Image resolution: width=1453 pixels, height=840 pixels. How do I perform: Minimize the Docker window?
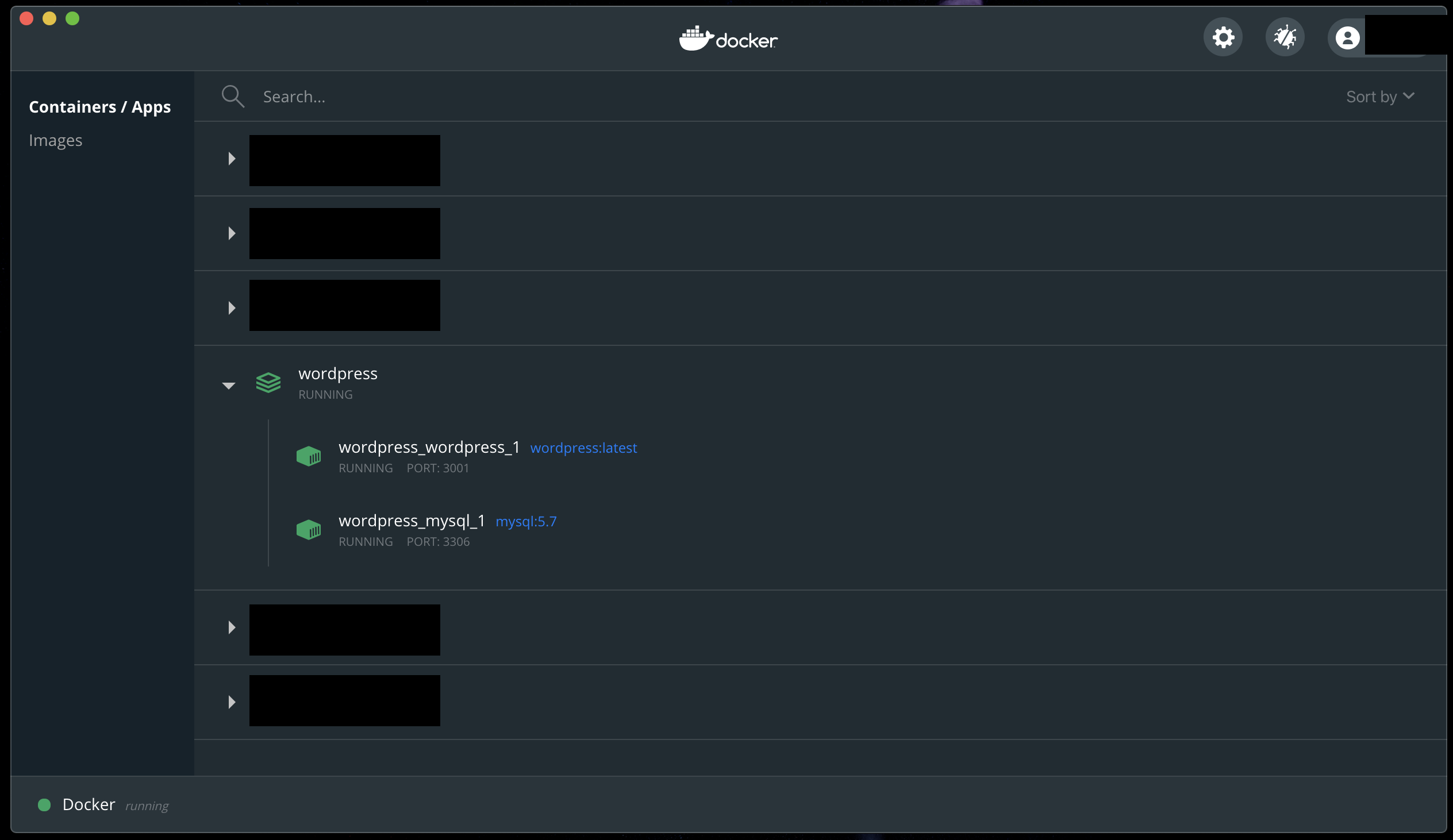pyautogui.click(x=49, y=18)
